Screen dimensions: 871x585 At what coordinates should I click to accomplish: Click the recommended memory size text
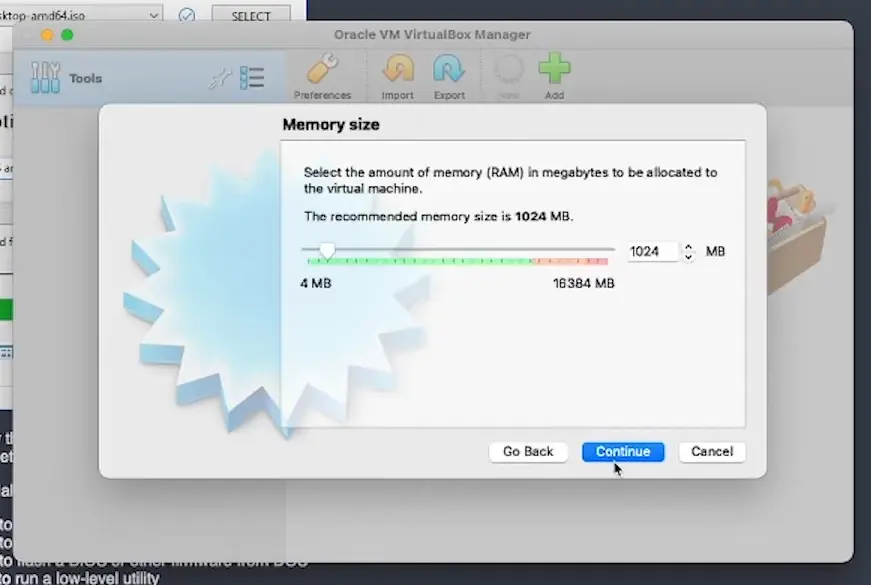click(438, 216)
